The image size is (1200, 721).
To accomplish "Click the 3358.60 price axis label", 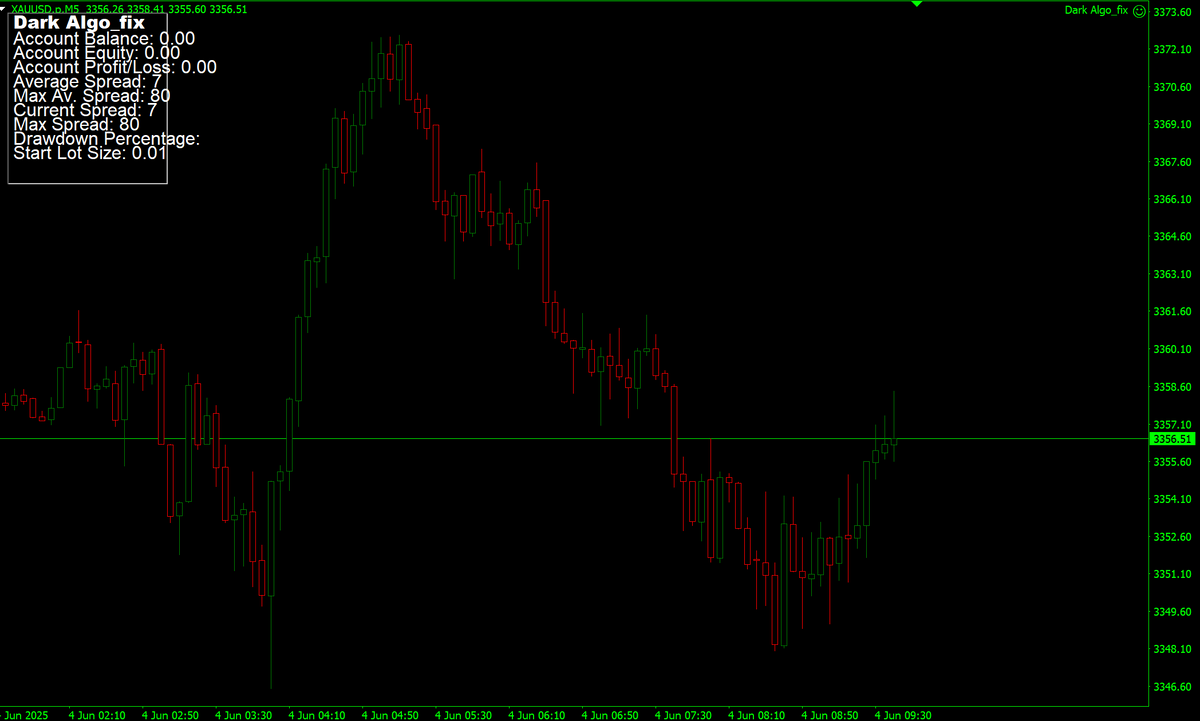I will coord(1172,387).
